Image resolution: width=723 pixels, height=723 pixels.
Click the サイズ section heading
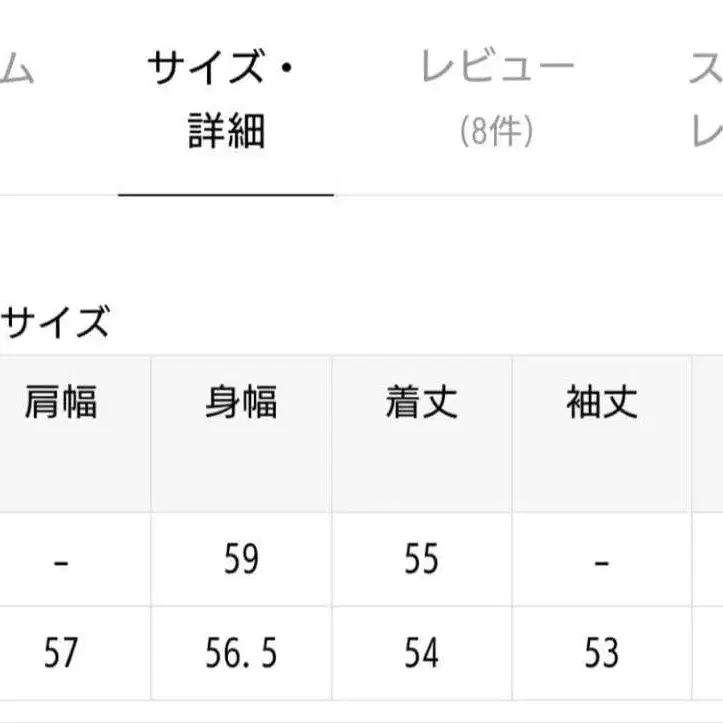[55, 324]
